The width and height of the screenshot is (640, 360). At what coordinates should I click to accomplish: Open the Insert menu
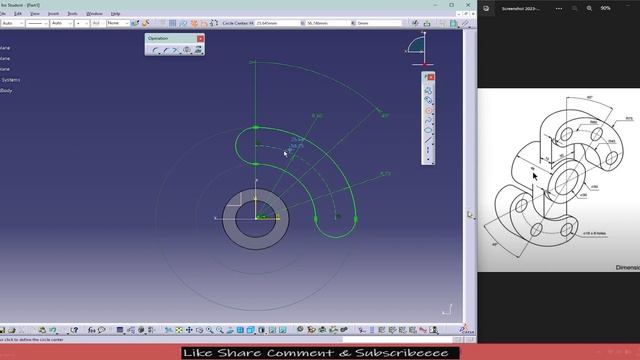pyautogui.click(x=53, y=13)
